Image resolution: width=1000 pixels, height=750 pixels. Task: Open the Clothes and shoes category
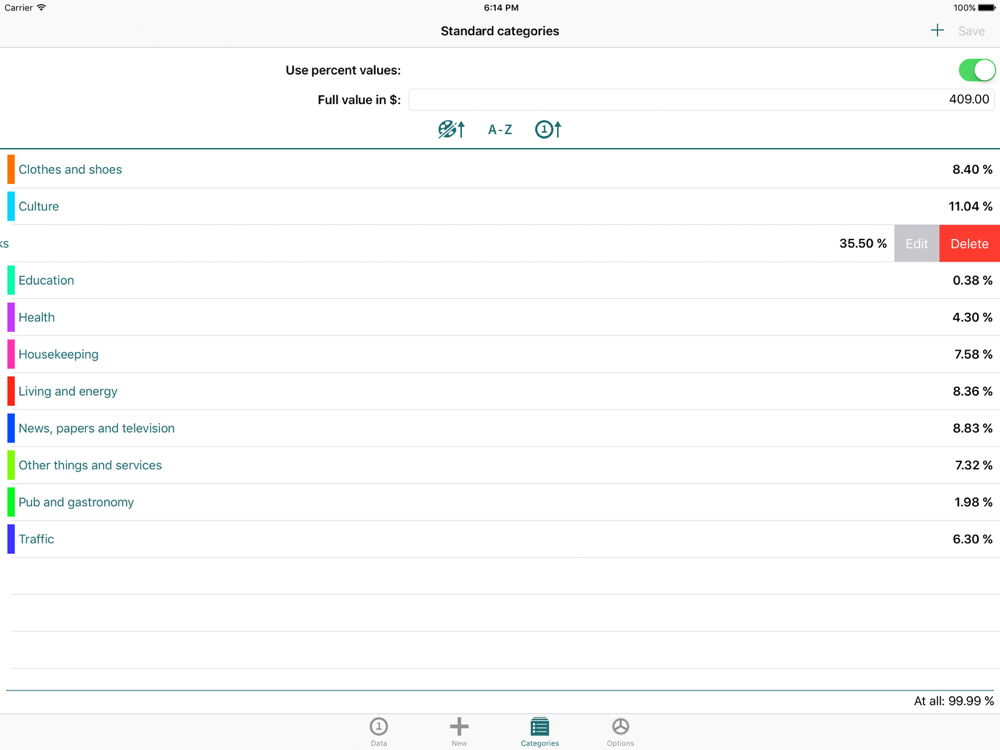(x=500, y=169)
